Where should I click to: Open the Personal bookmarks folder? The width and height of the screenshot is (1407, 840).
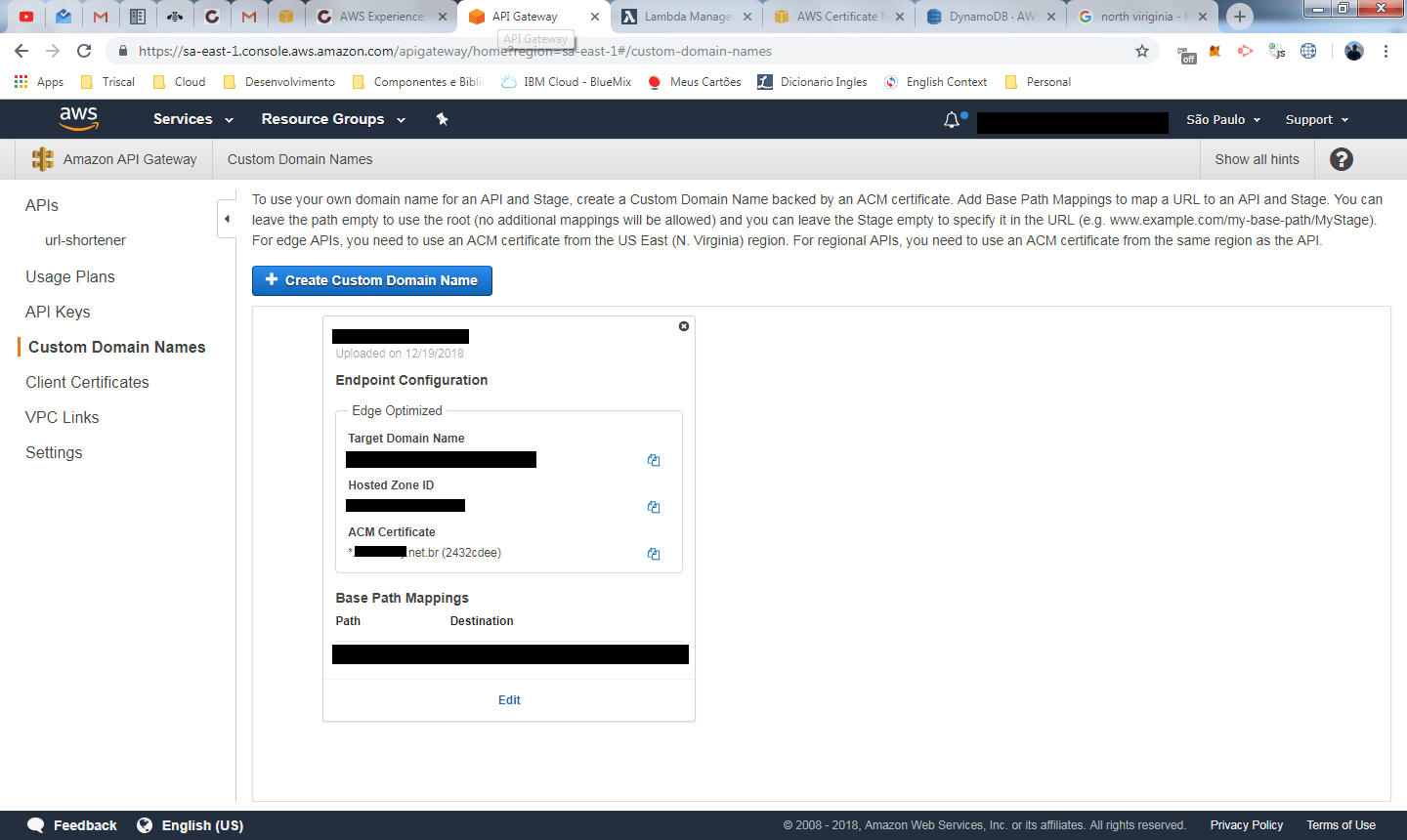(1038, 82)
